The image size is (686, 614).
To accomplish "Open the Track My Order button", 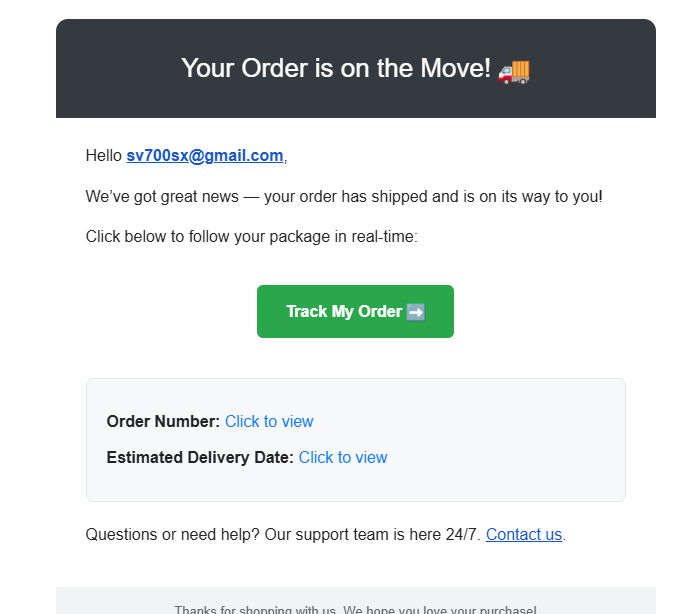I will point(355,311).
